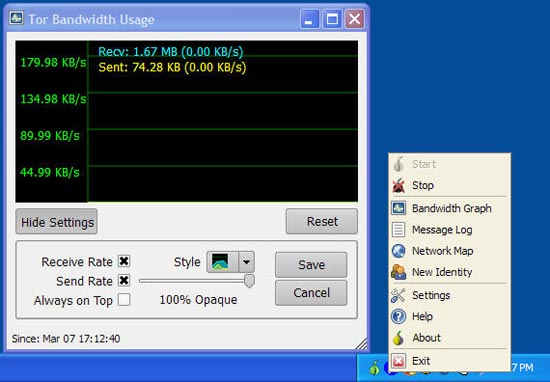This screenshot has height=382, width=550.
Task: Click the New Identity people icon
Action: pos(399,272)
